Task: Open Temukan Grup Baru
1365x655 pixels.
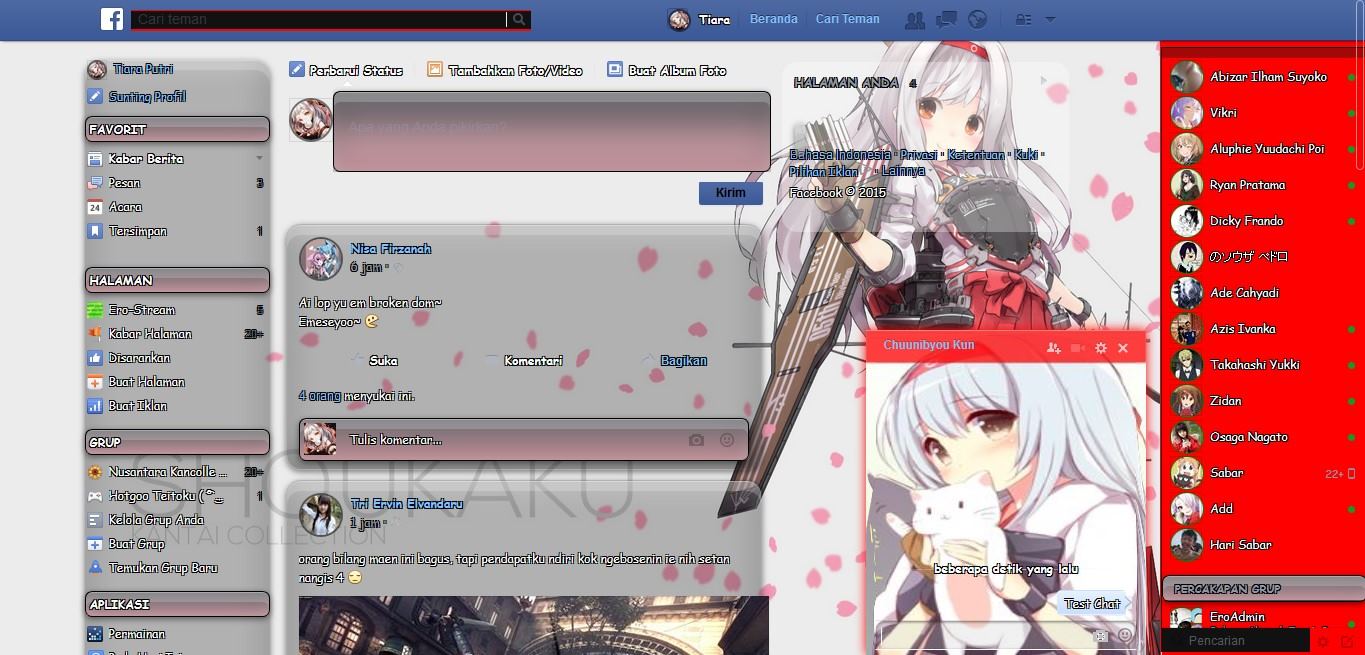Action: pos(163,568)
